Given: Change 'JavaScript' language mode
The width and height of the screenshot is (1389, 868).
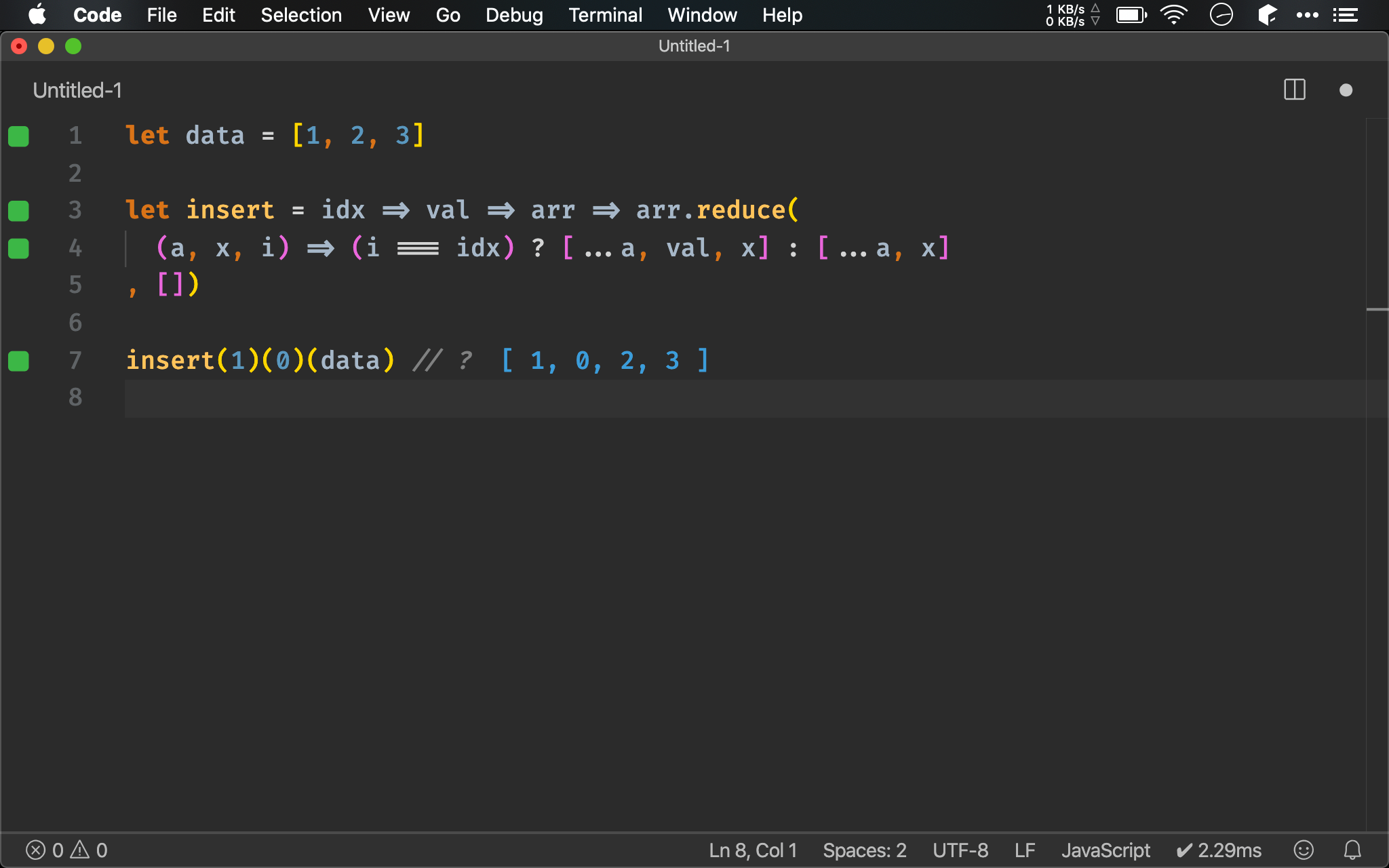Looking at the screenshot, I should click(1106, 850).
